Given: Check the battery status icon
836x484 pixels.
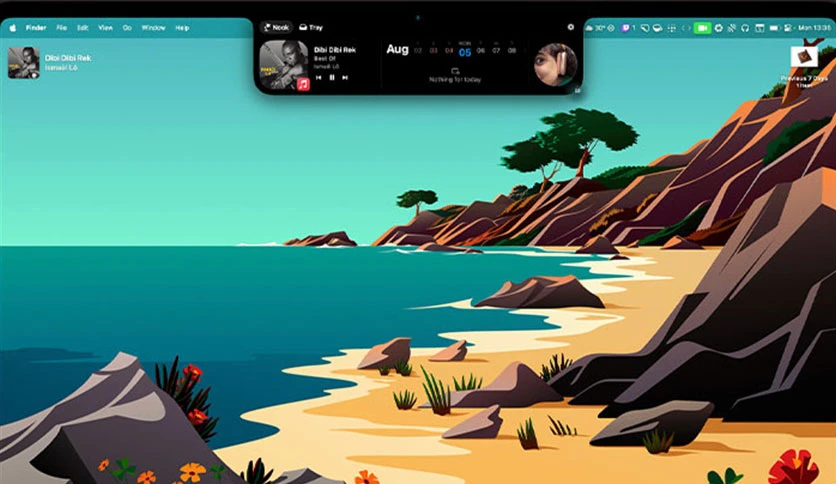Looking at the screenshot, I should 775,28.
